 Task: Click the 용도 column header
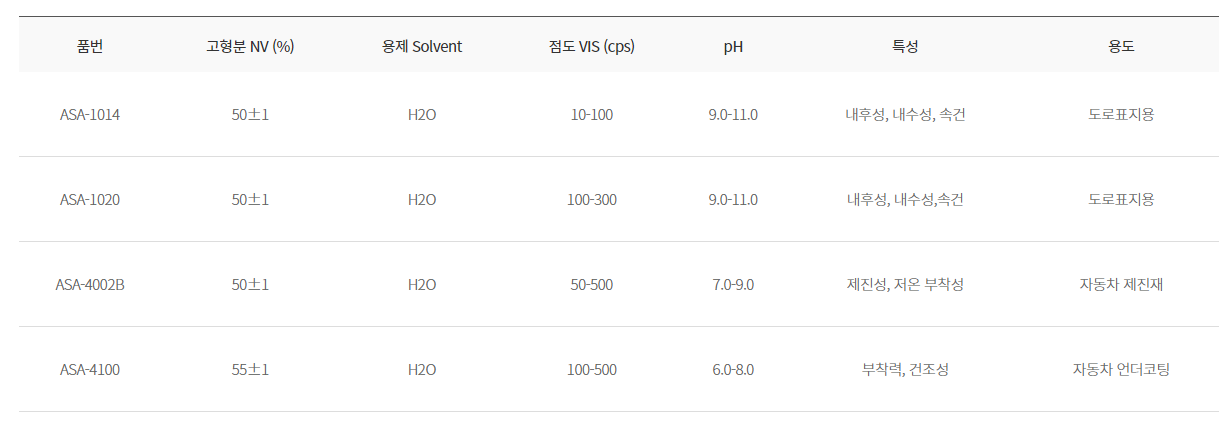[x=1121, y=46]
